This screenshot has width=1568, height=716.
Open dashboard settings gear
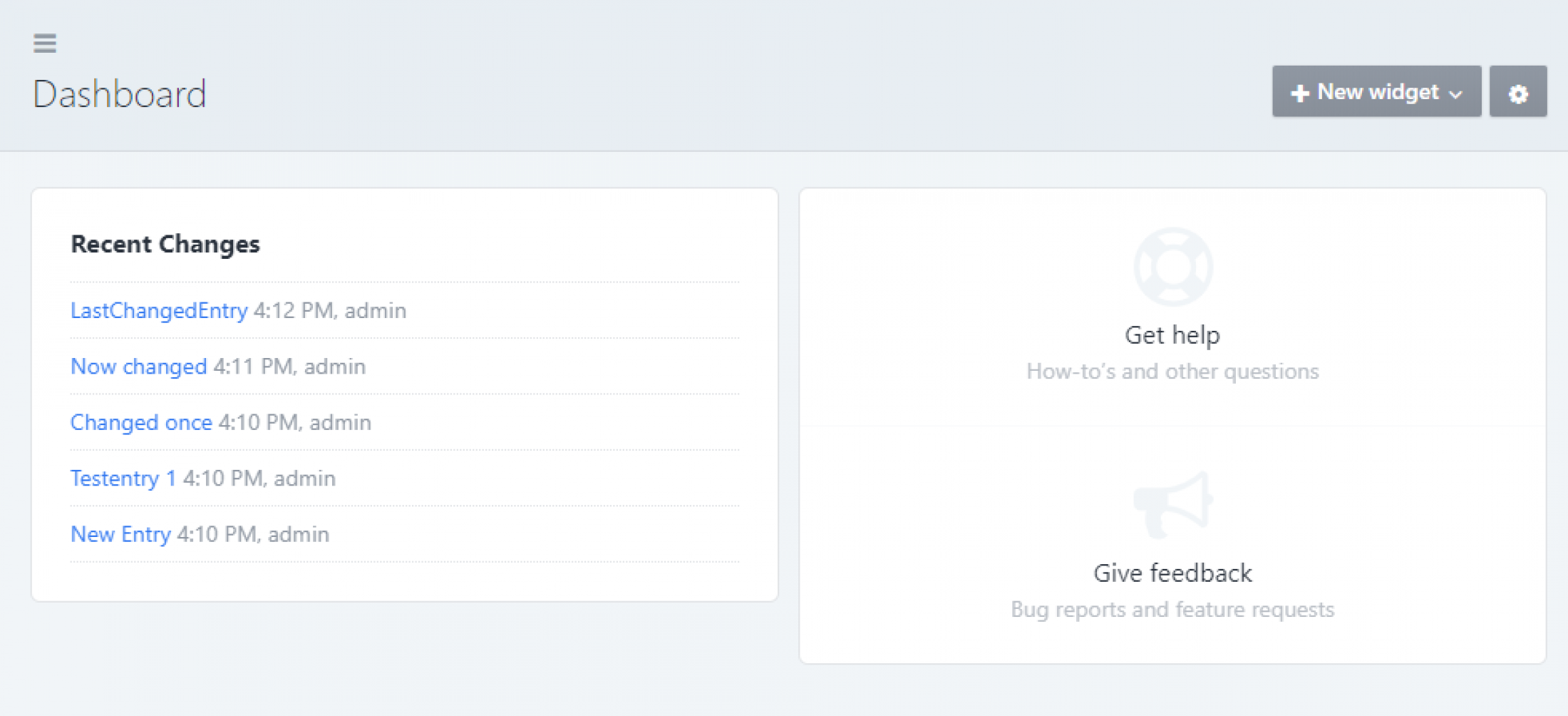coord(1518,92)
